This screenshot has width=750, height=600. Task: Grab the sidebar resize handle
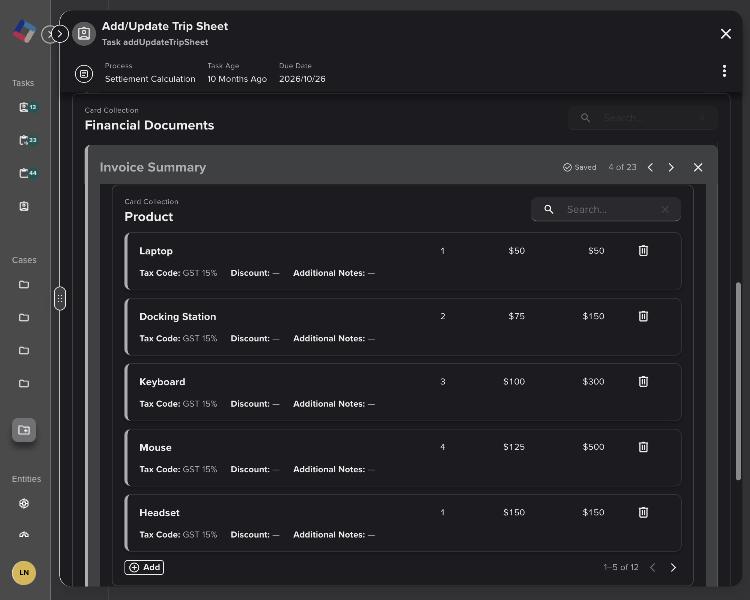[60, 299]
